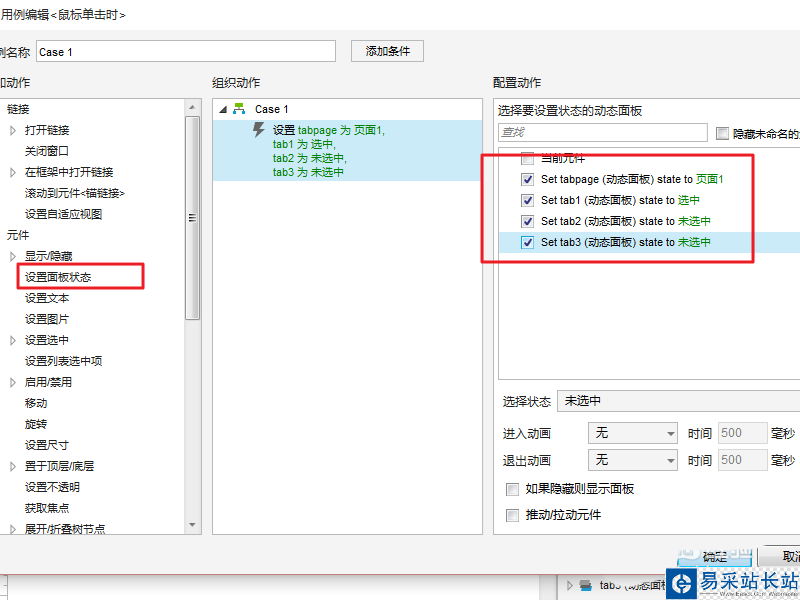Click the left action list scroll-down arrow

tap(192, 525)
